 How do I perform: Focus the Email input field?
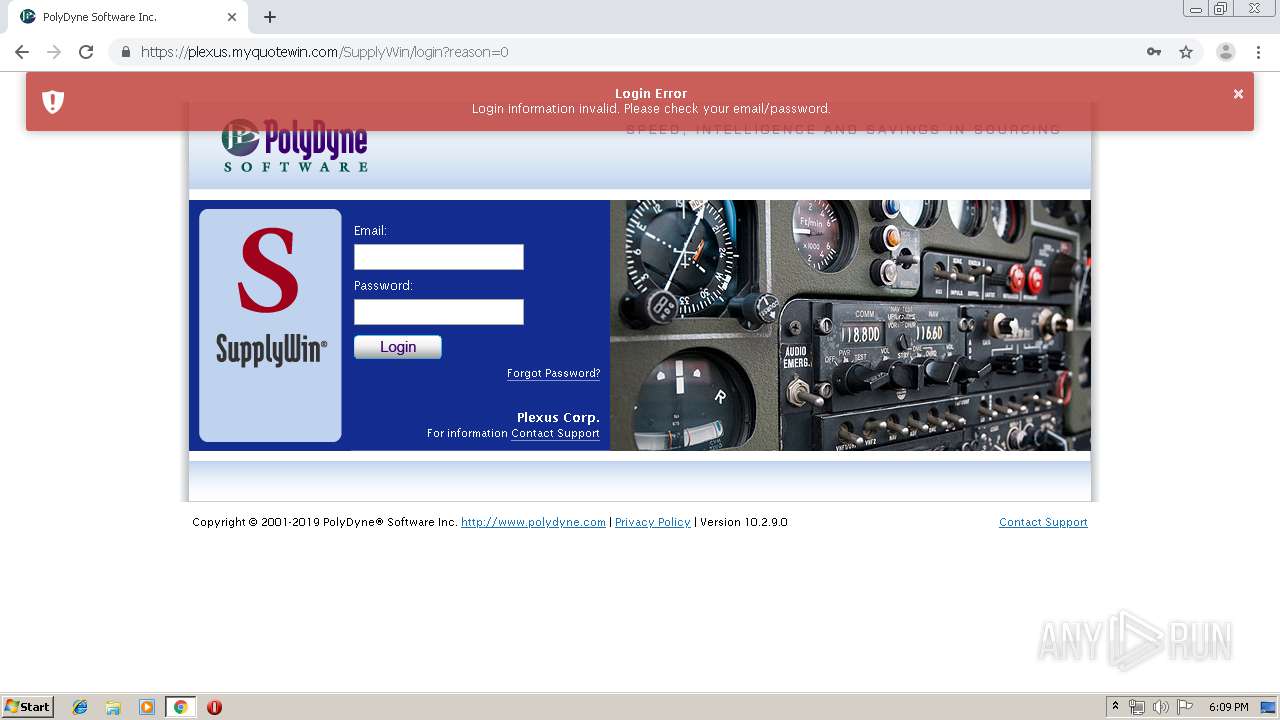(439, 257)
